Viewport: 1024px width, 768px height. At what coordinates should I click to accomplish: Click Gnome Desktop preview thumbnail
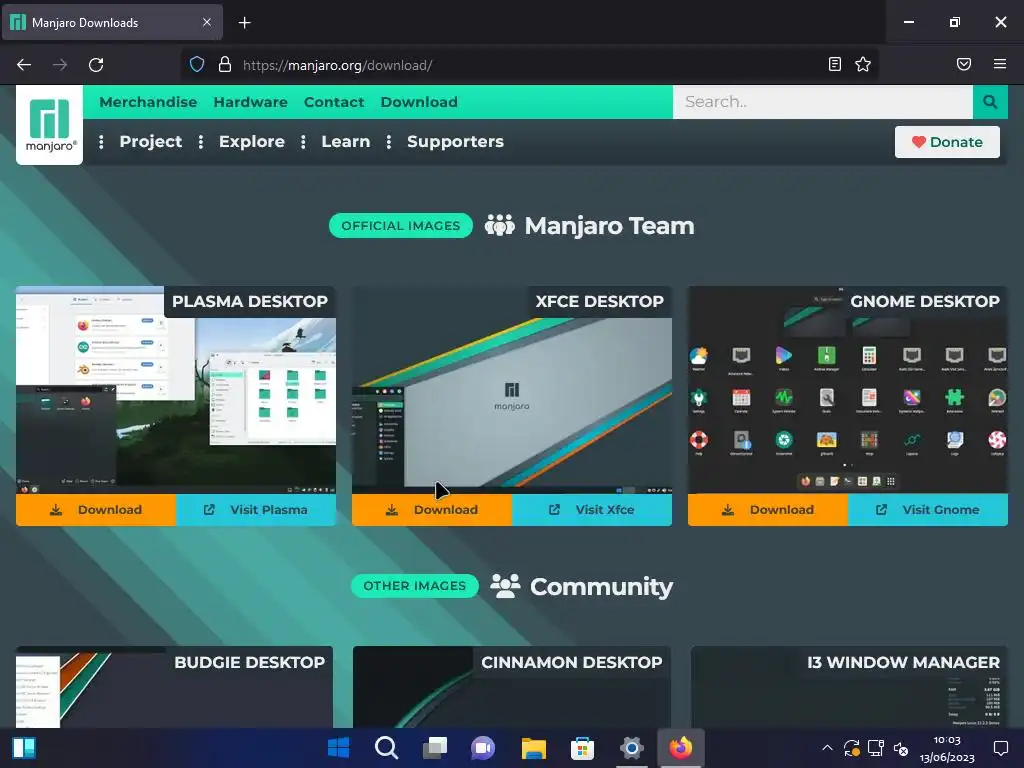(x=848, y=390)
